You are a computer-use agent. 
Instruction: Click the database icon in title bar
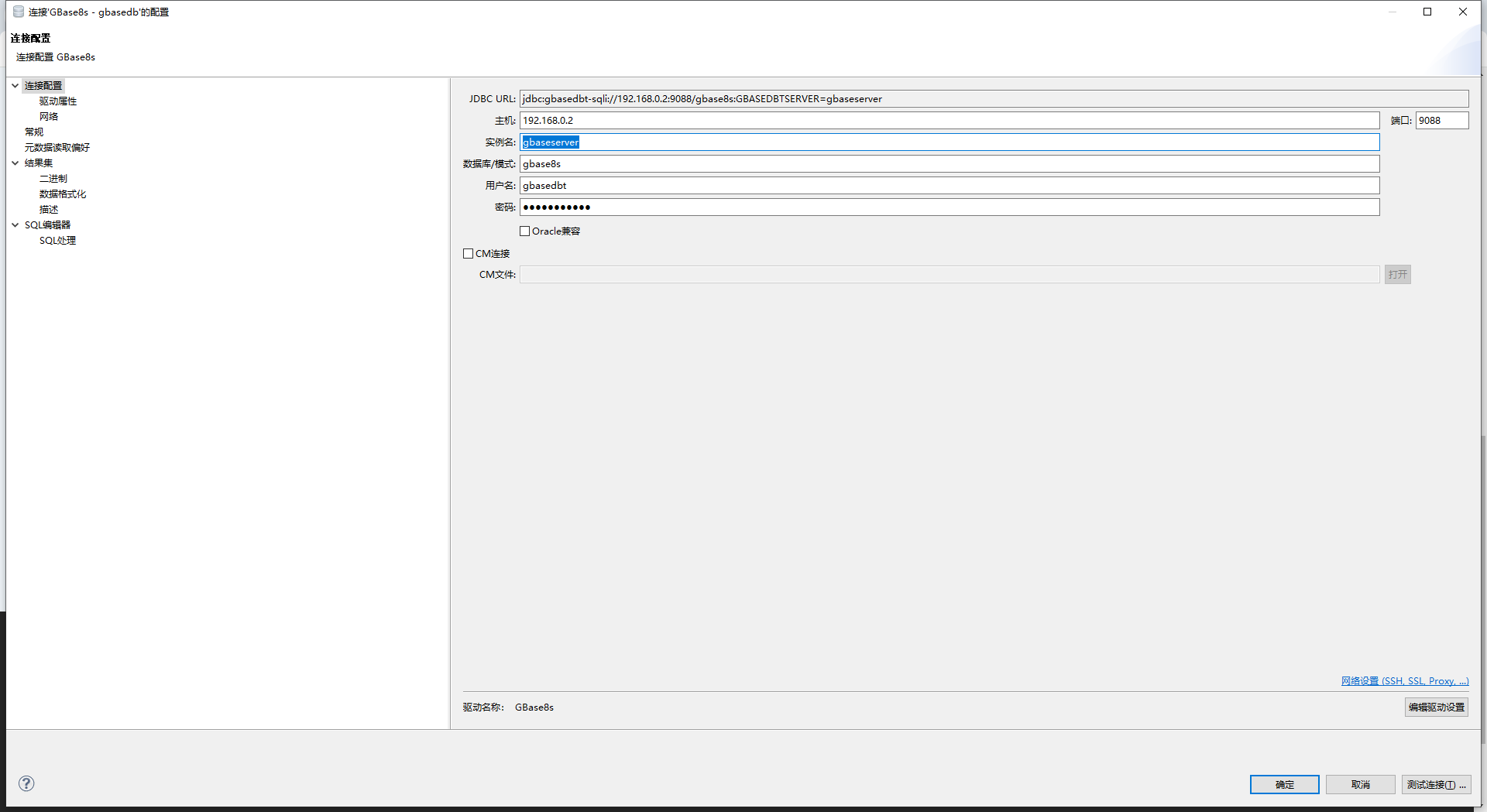pos(19,12)
